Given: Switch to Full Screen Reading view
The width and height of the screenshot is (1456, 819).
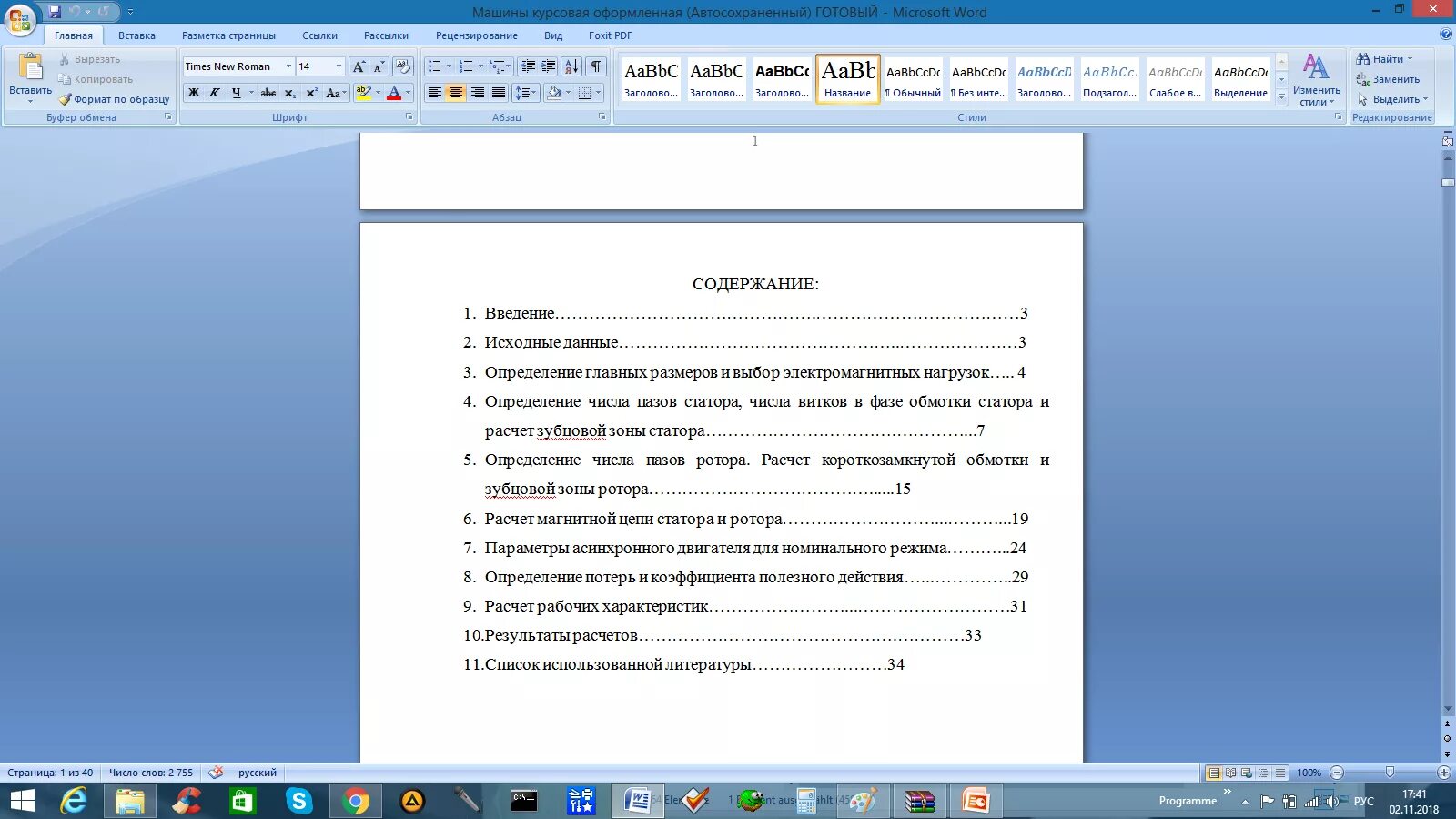Looking at the screenshot, I should tap(1230, 773).
